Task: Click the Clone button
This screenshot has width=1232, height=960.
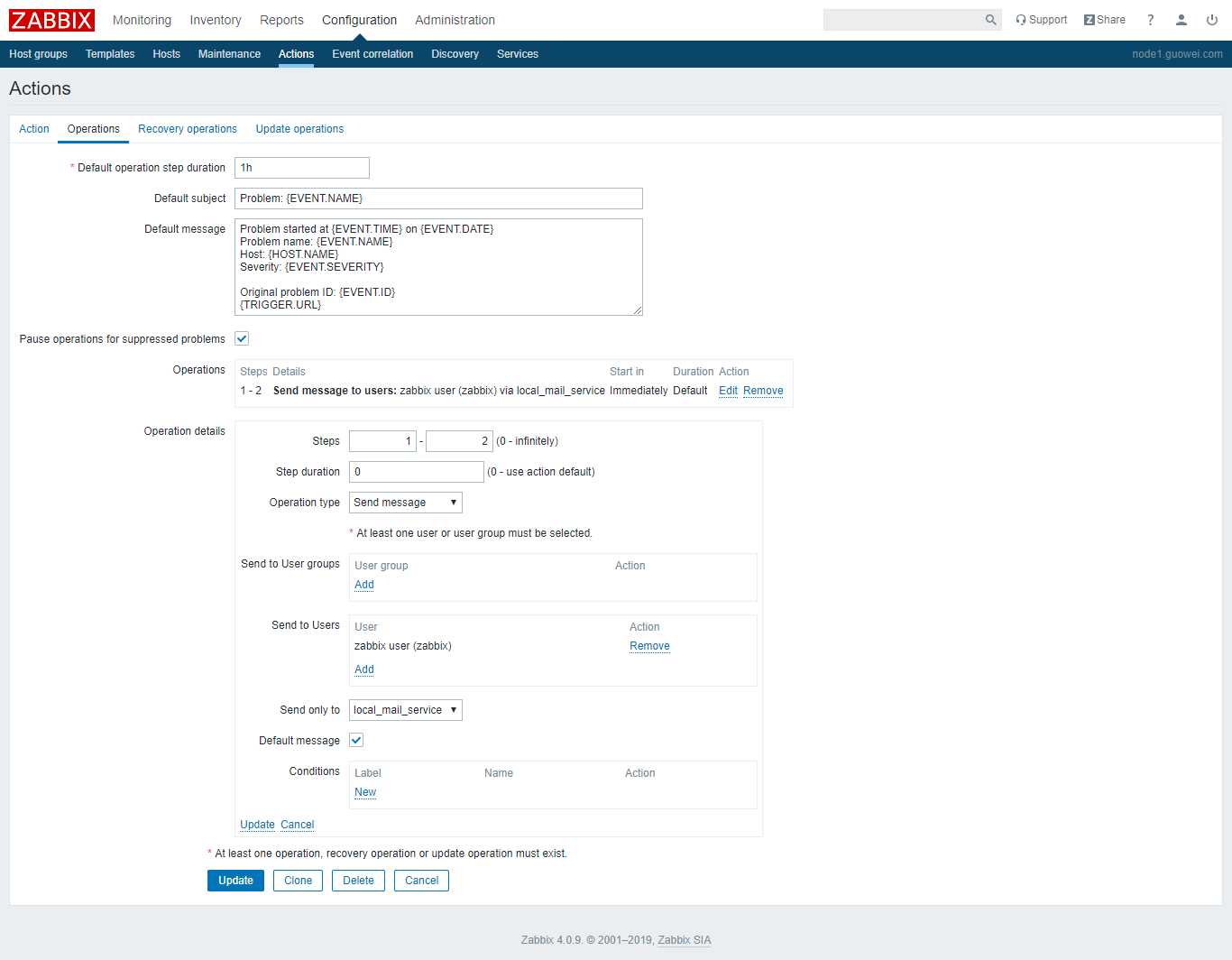Action: click(298, 881)
